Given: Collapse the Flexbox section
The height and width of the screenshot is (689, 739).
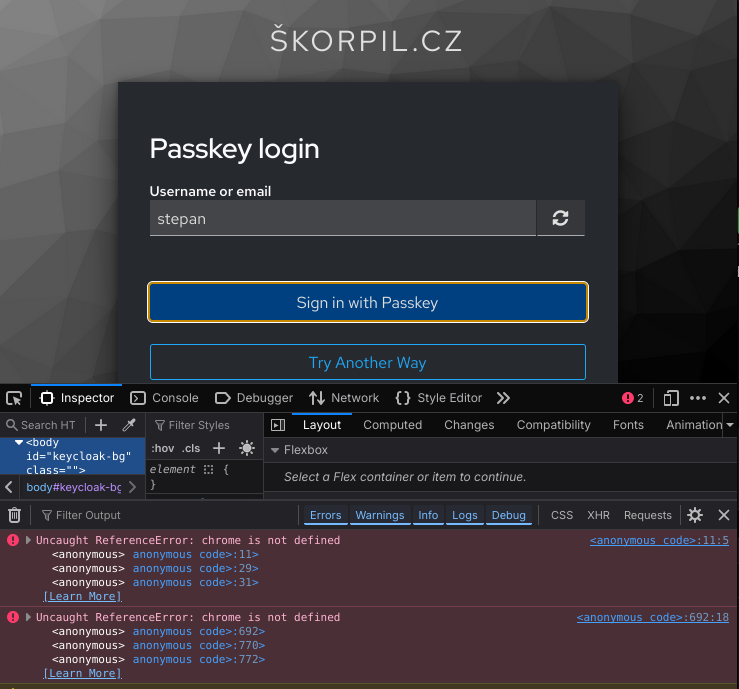Looking at the screenshot, I should pyautogui.click(x=275, y=450).
